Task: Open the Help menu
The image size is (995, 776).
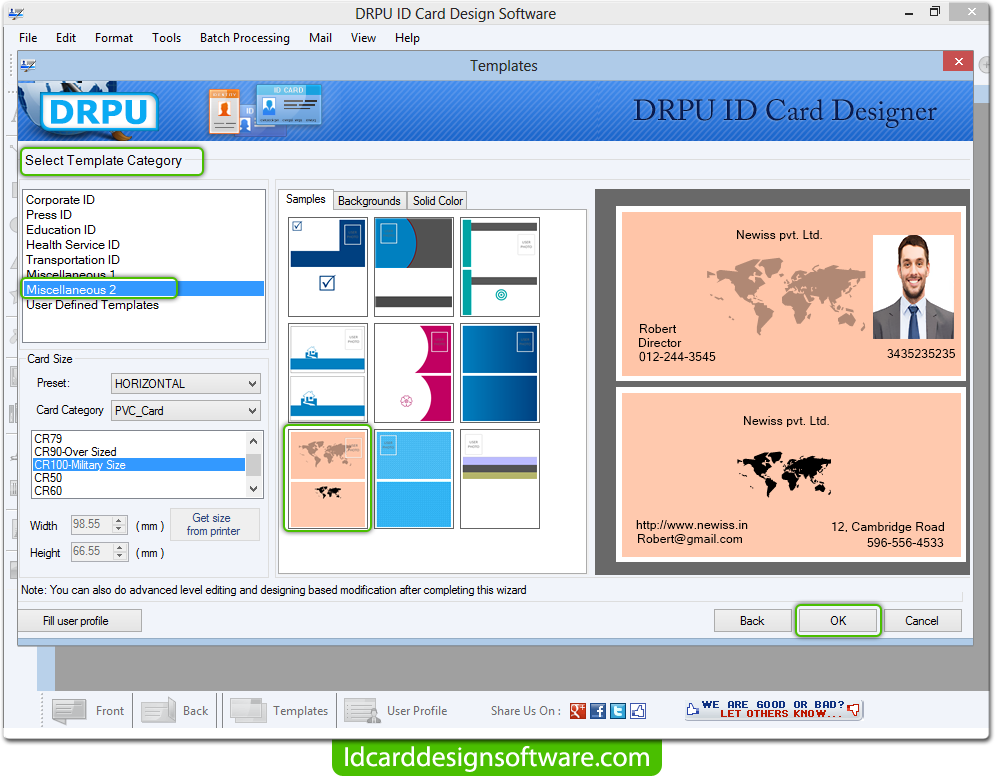Action: [x=407, y=38]
